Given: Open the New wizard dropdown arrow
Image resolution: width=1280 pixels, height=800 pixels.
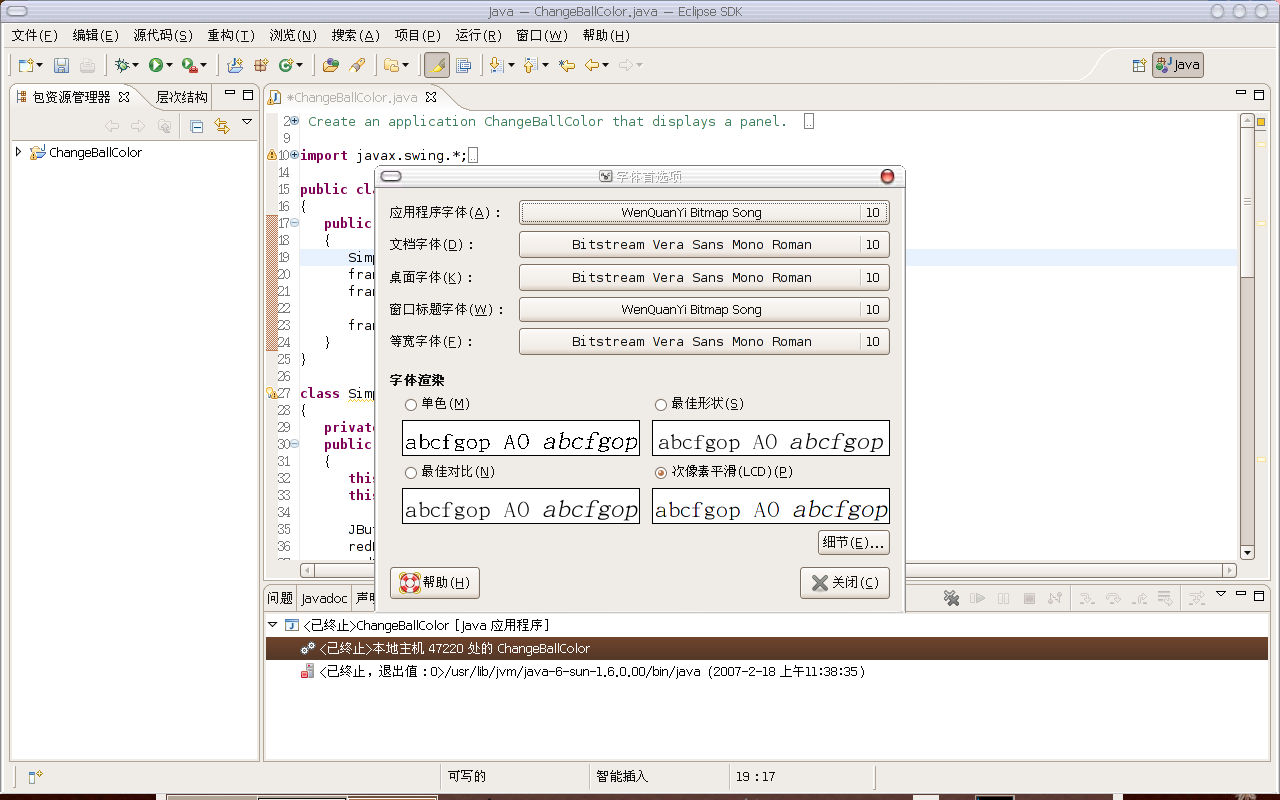Looking at the screenshot, I should pos(40,66).
